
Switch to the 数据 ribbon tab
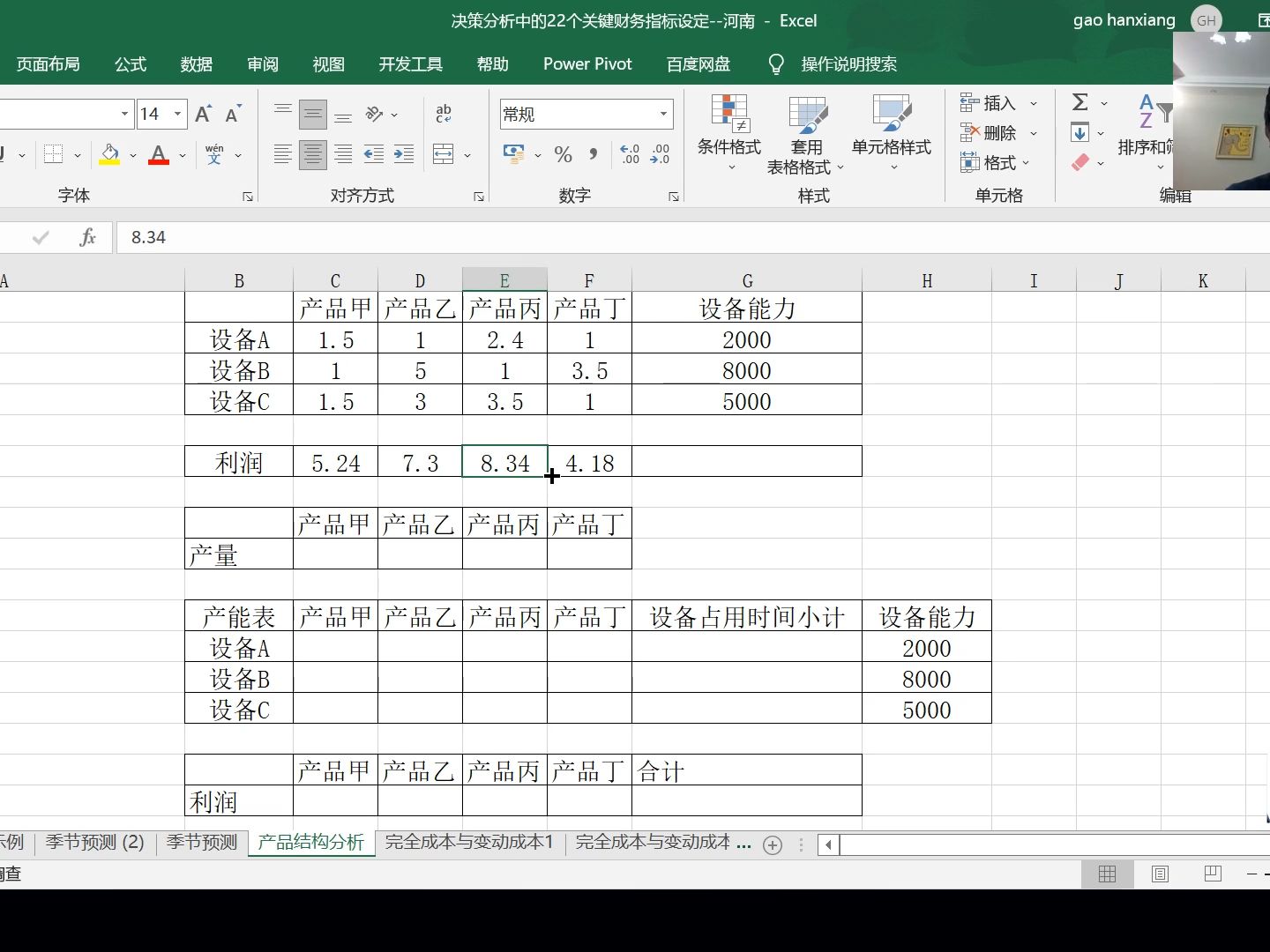tap(196, 63)
